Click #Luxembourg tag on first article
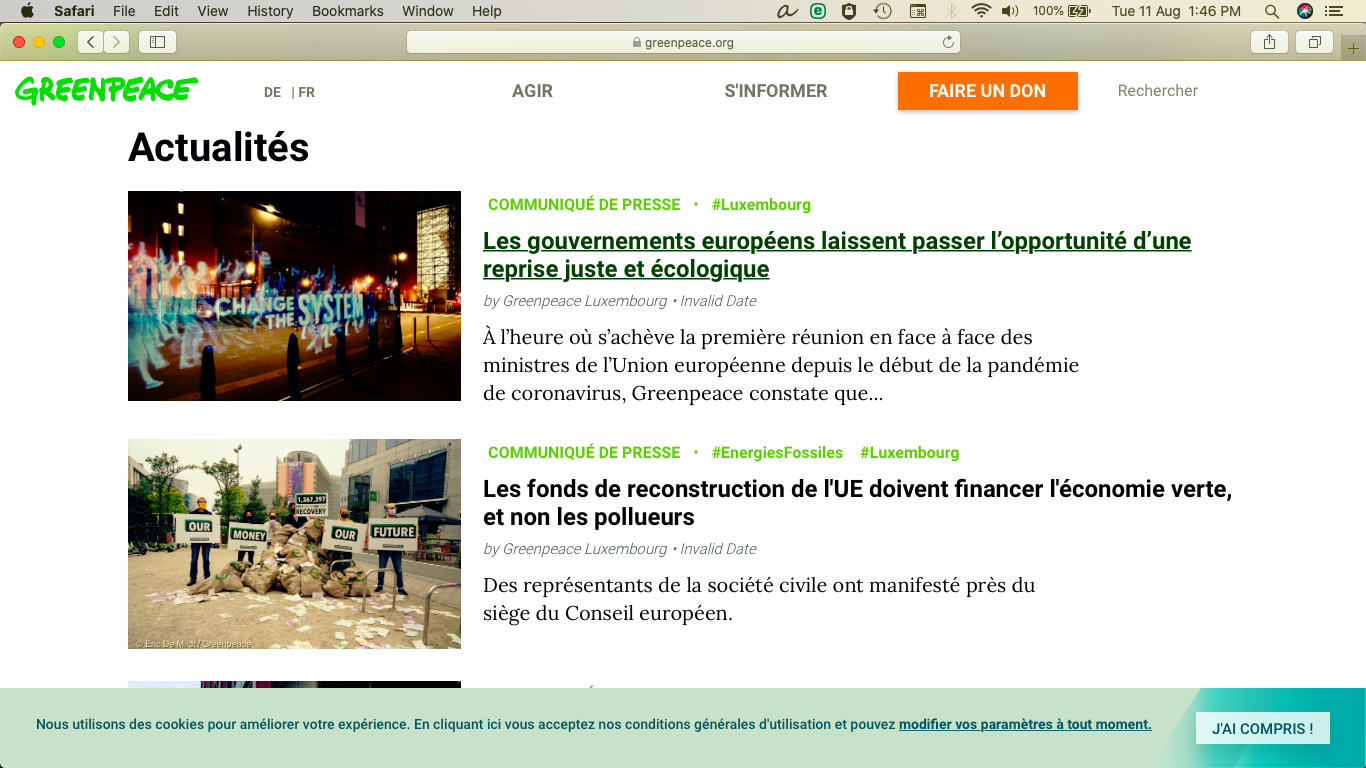The height and width of the screenshot is (768, 1366). tap(761, 205)
